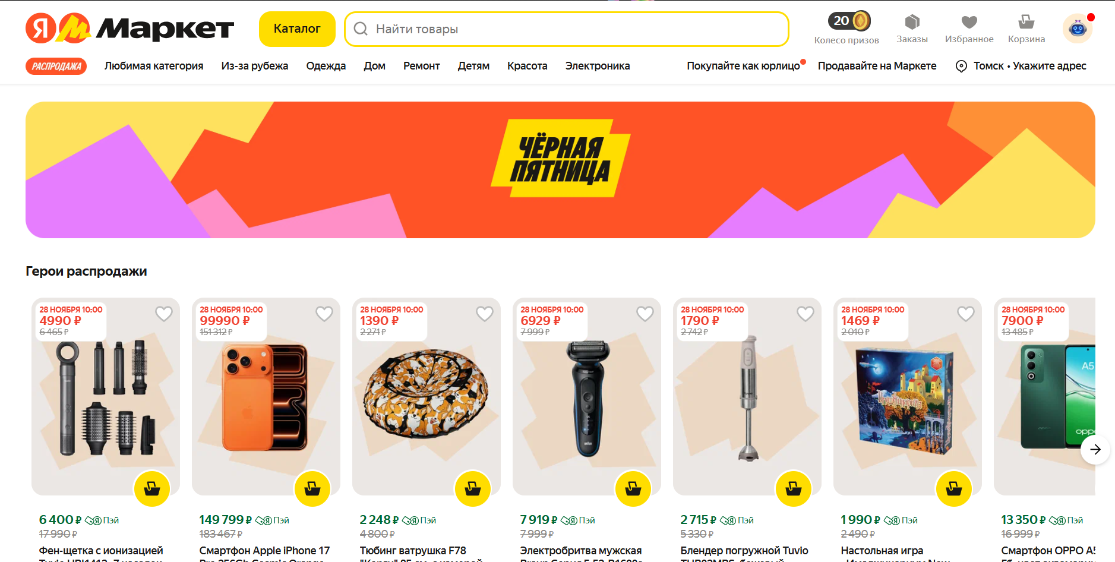The width and height of the screenshot is (1115, 562).
Task: Click the Распродажа sale badge
Action: [x=56, y=66]
